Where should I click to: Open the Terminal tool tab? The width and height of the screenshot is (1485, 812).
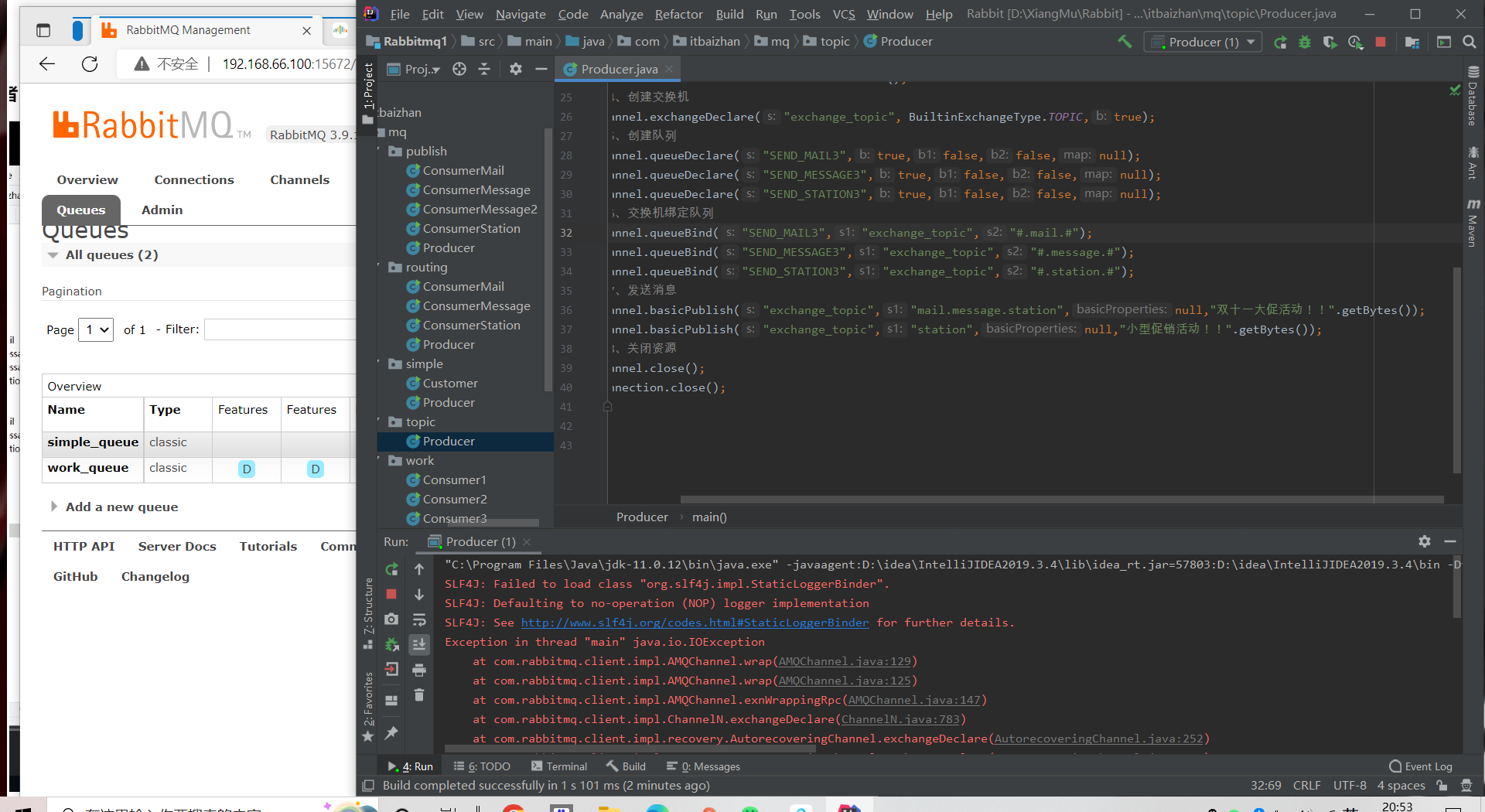(559, 766)
